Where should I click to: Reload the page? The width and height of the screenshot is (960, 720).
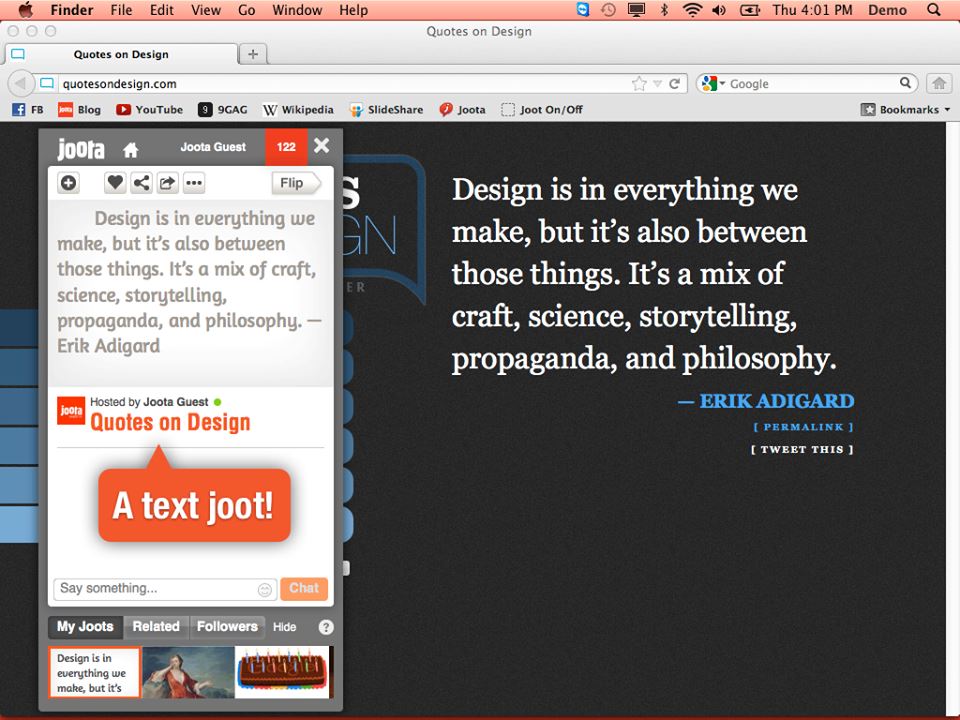click(x=675, y=84)
